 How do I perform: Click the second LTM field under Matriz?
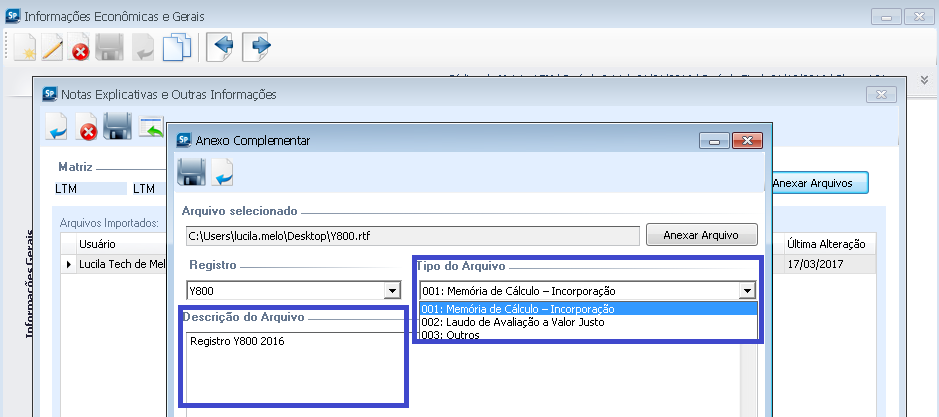148,189
